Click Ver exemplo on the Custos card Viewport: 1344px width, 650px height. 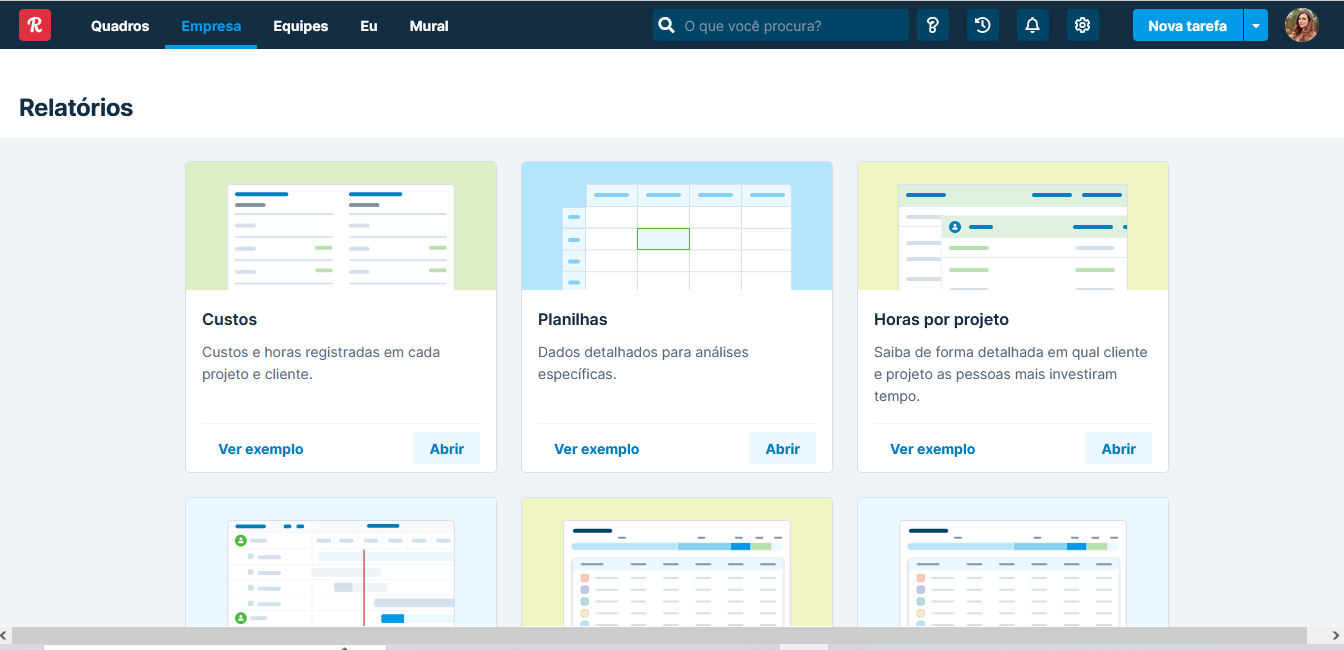[x=261, y=449]
